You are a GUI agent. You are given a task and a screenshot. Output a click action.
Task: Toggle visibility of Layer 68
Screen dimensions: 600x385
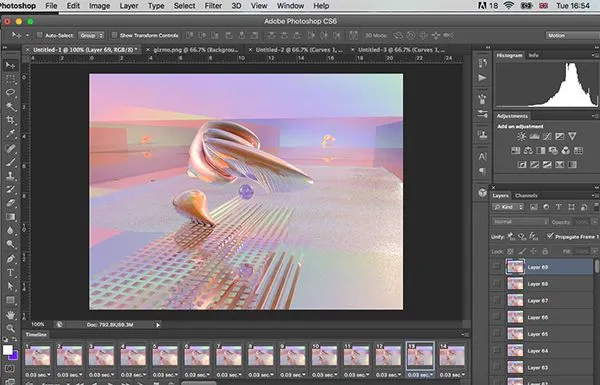coord(497,284)
